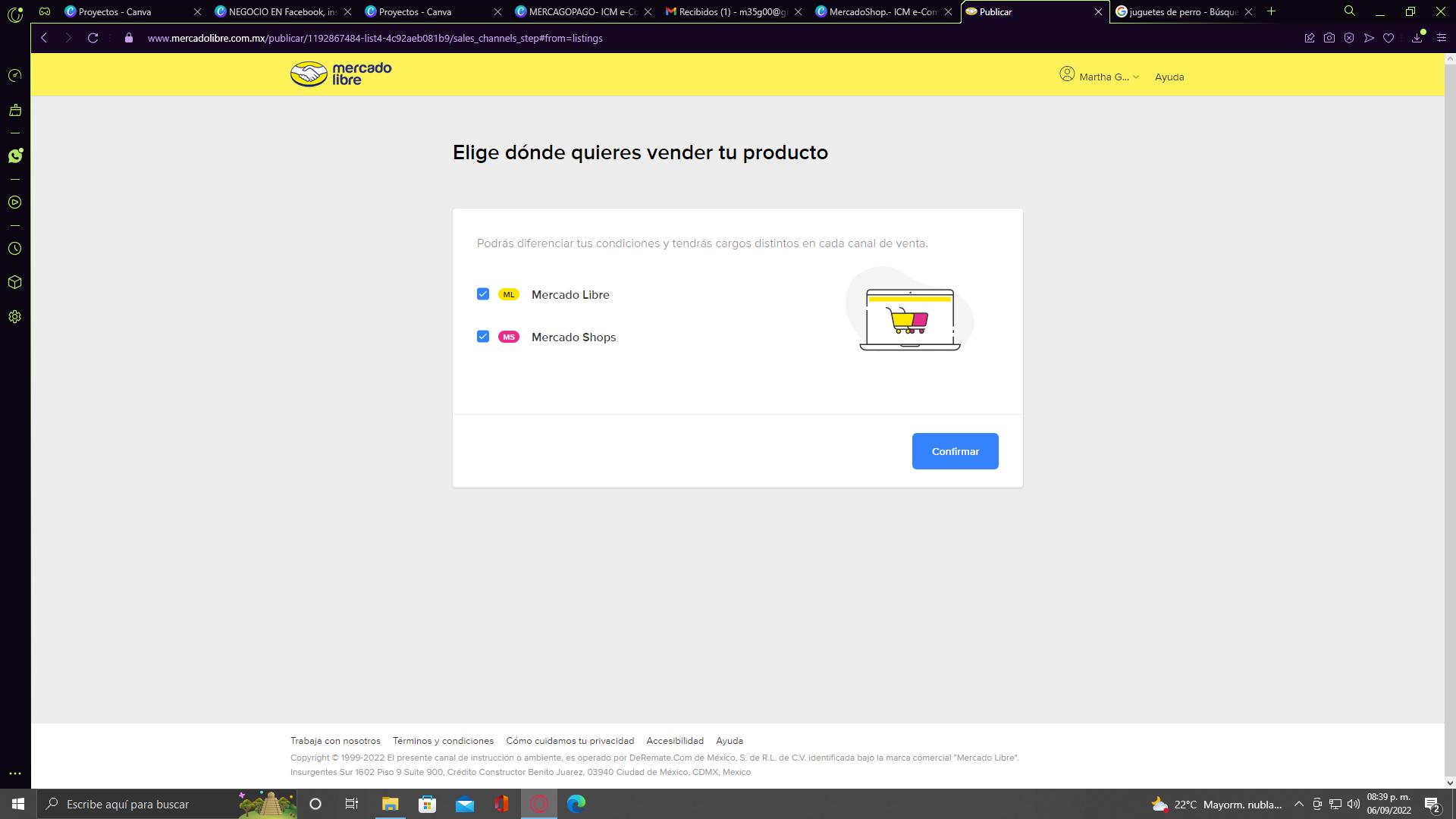The image size is (1456, 819).
Task: Open WhatsApp in browser sidebar
Action: (15, 155)
